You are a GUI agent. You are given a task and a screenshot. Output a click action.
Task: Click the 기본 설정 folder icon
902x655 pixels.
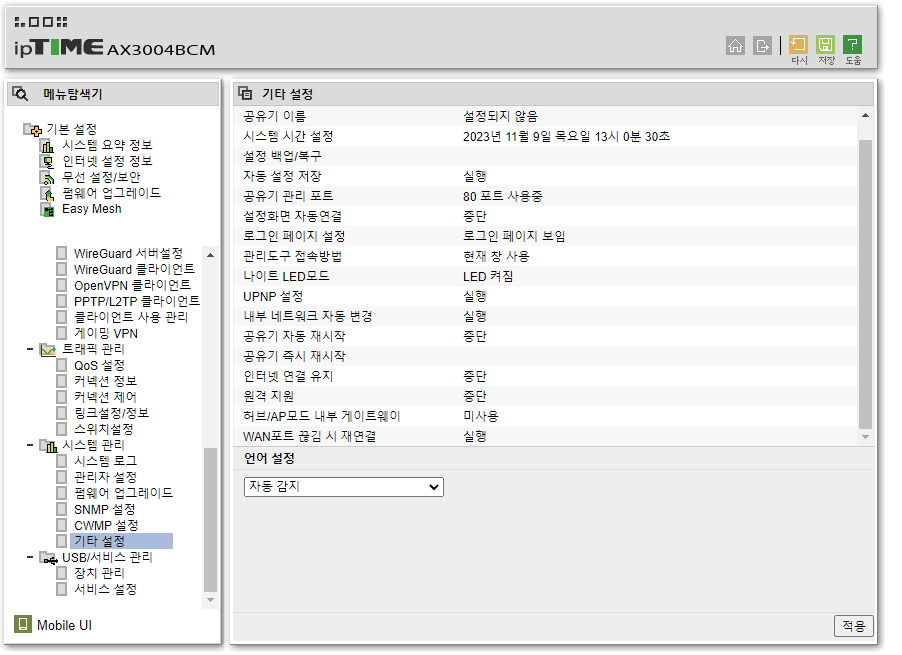click(32, 129)
